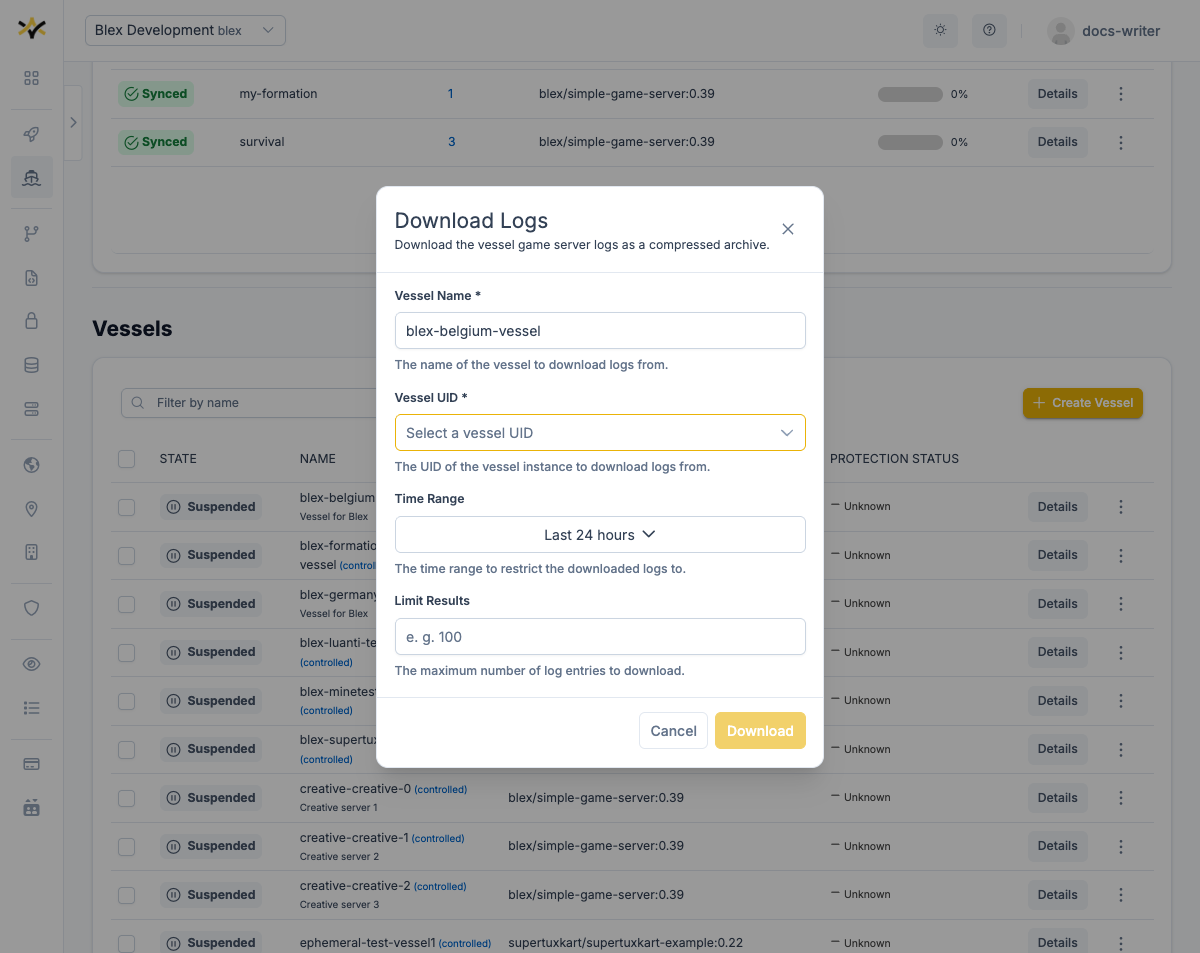Open more options for survival row
Viewport: 1200px width, 953px height.
[x=1120, y=142]
